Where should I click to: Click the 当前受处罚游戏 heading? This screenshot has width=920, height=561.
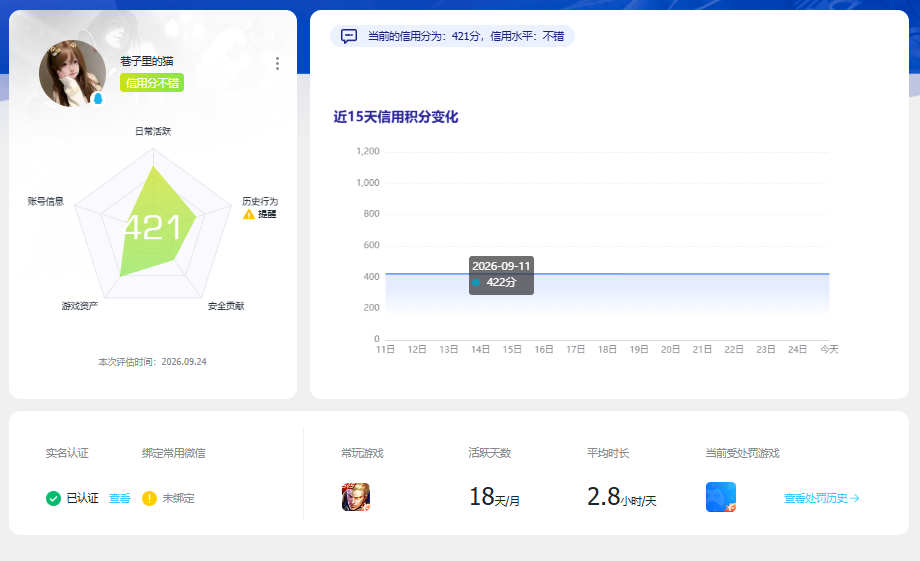point(742,453)
